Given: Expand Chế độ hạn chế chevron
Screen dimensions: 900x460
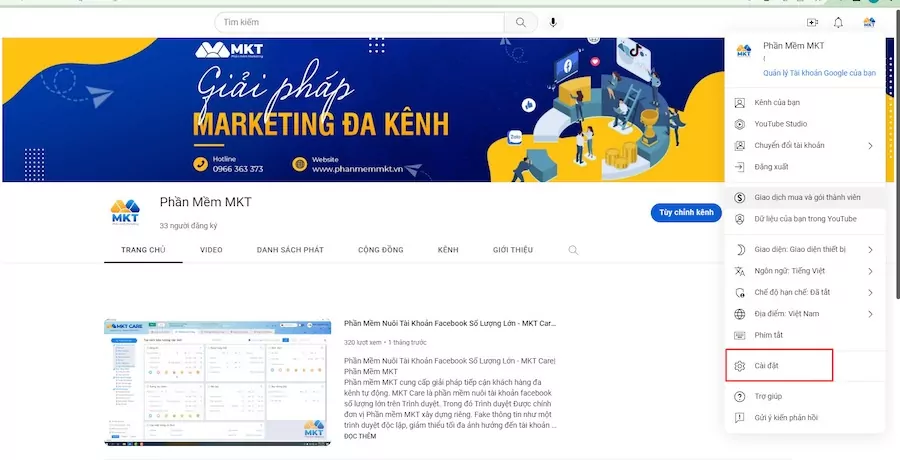Looking at the screenshot, I should tap(870, 292).
